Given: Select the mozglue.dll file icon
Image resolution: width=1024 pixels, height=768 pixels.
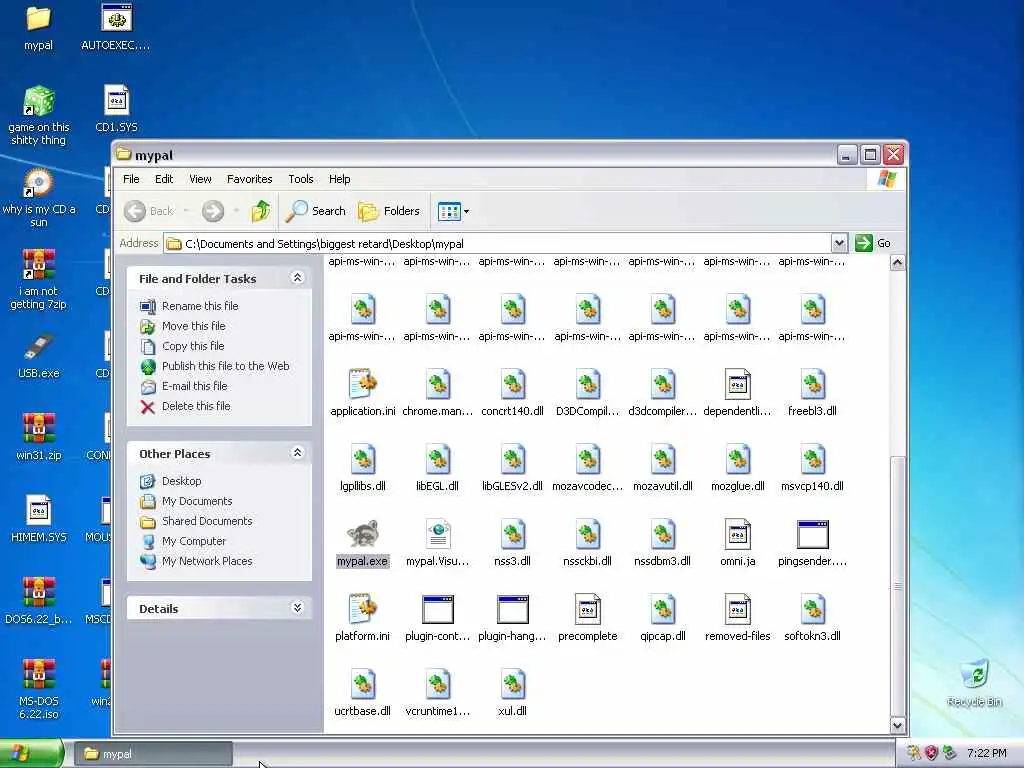Looking at the screenshot, I should (x=737, y=459).
